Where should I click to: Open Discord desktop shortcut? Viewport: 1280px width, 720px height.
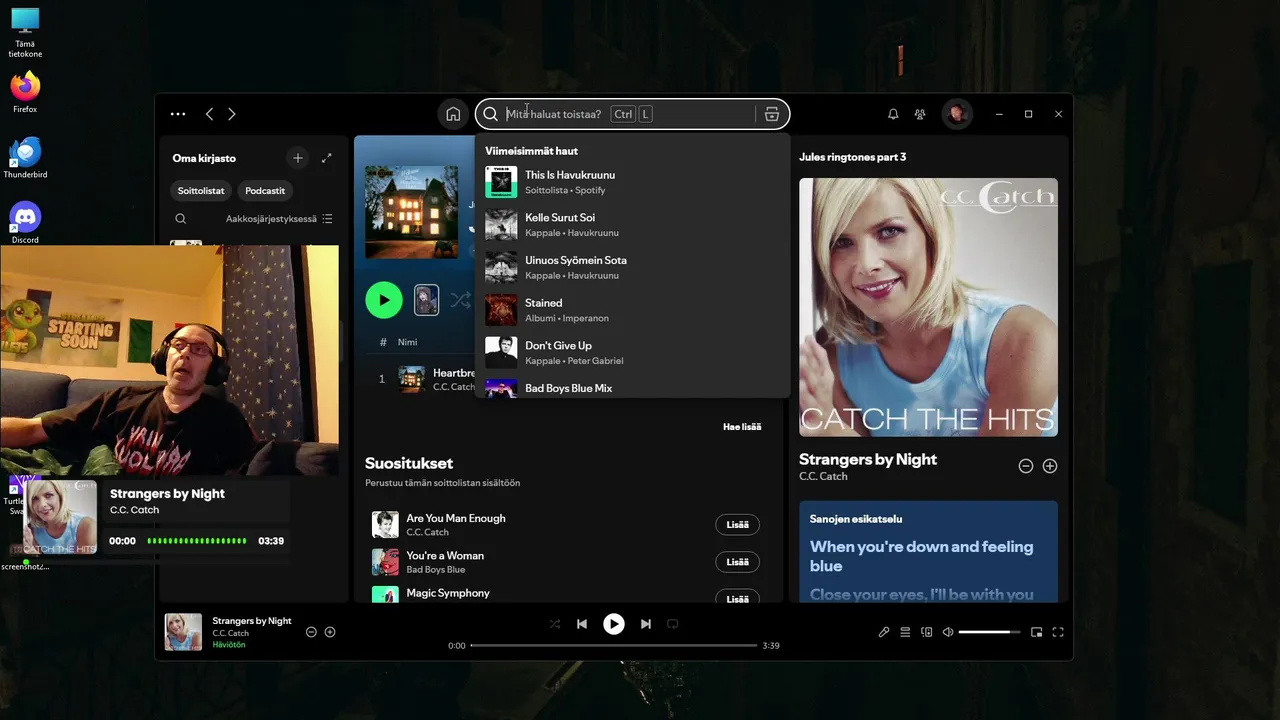click(25, 223)
